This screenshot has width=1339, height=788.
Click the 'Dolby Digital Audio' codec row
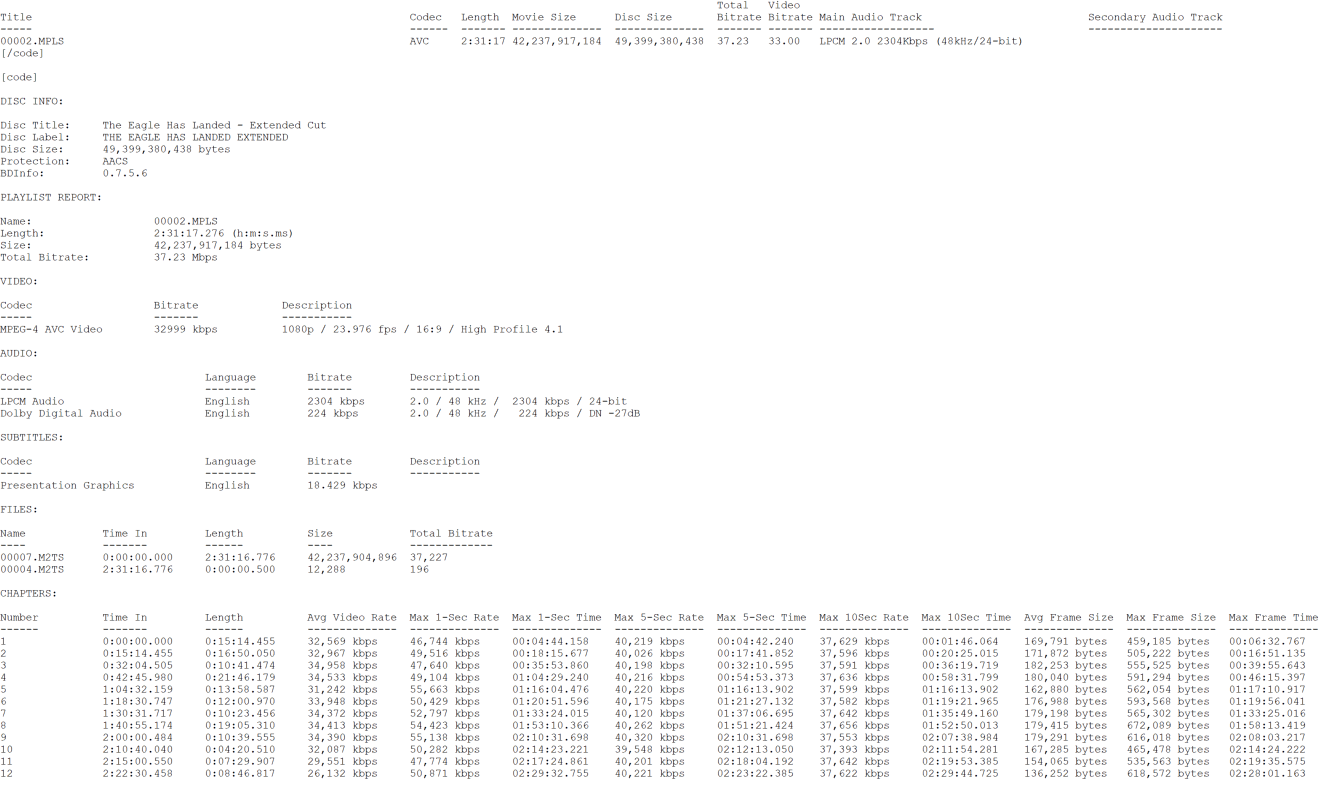tap(61, 413)
